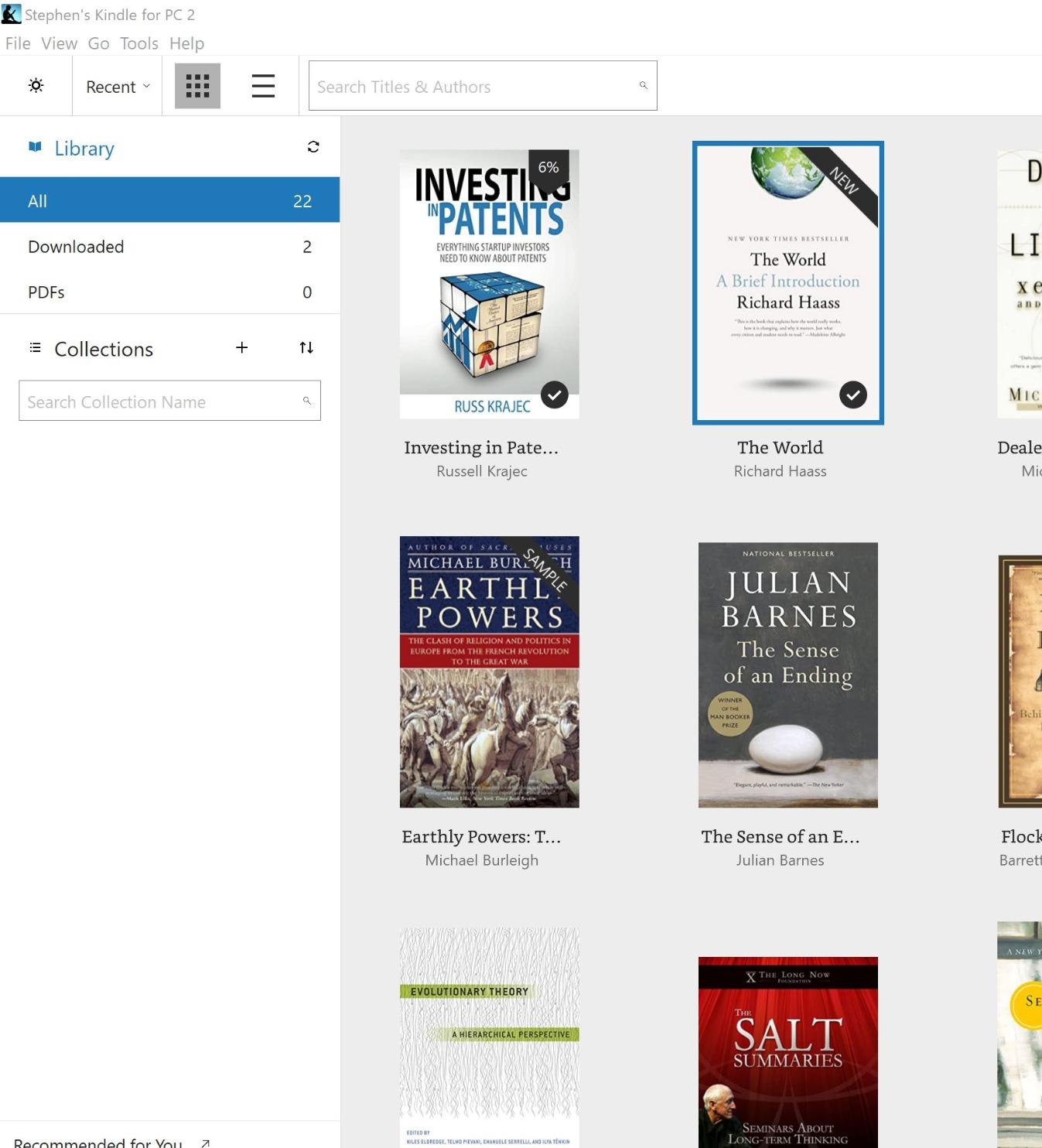Screen dimensions: 1042x1148
Task: Click author name Russell Krajec
Action: [x=482, y=471]
